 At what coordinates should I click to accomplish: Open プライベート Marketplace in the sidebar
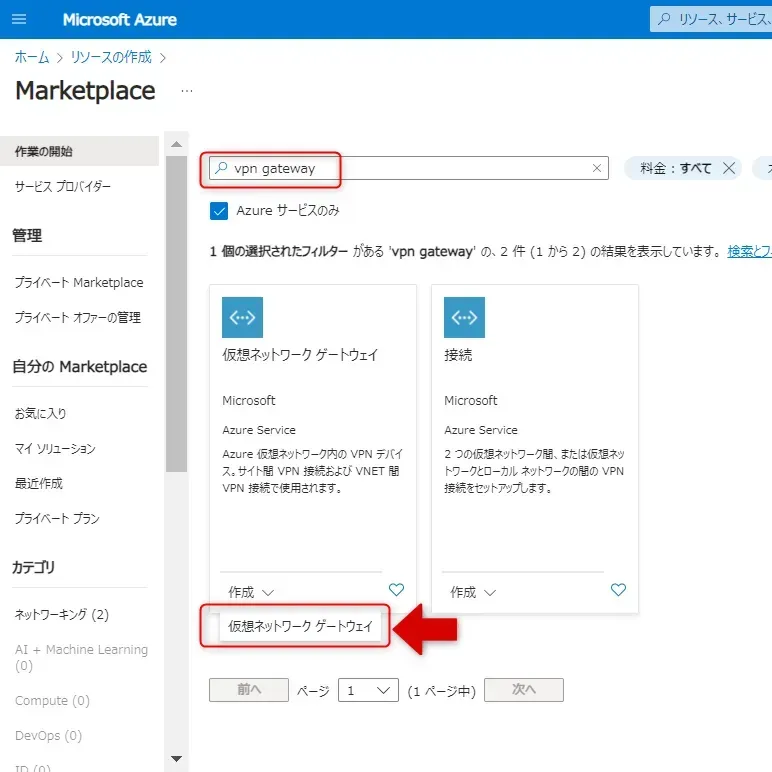coord(79,283)
